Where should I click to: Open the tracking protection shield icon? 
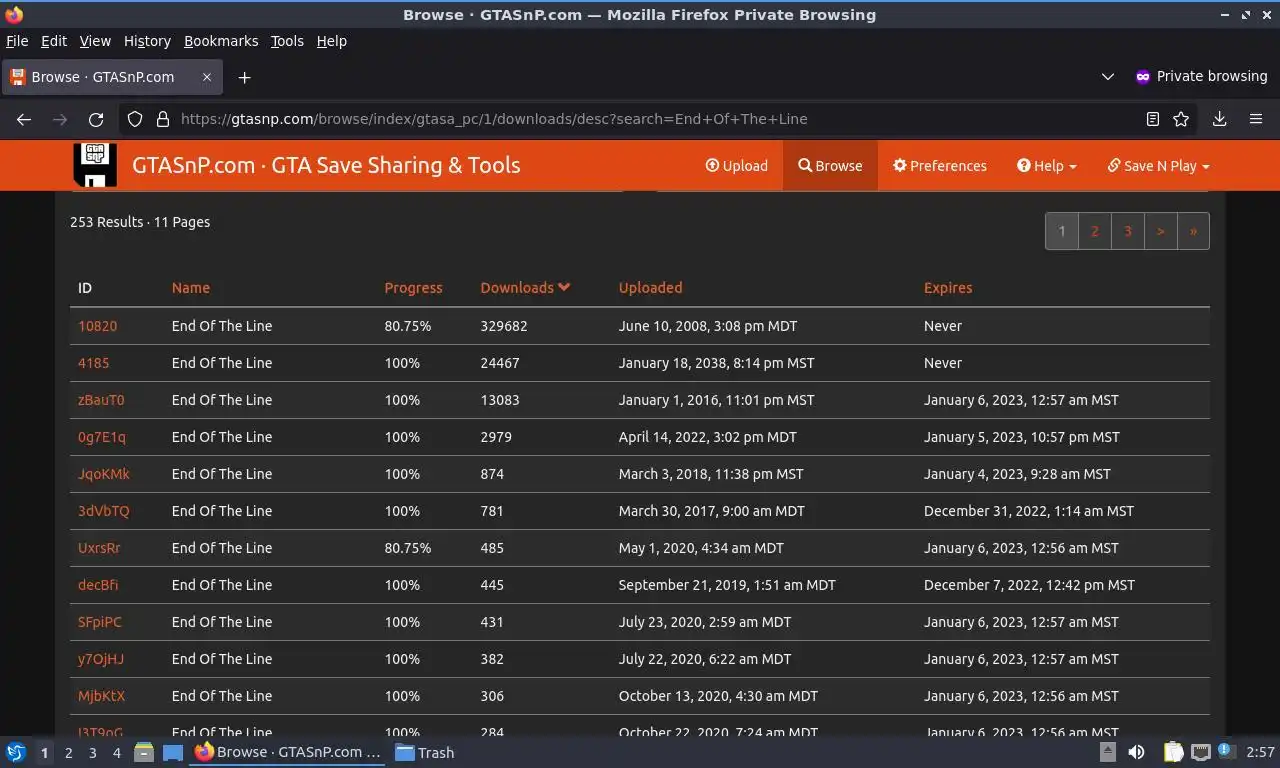[x=135, y=119]
